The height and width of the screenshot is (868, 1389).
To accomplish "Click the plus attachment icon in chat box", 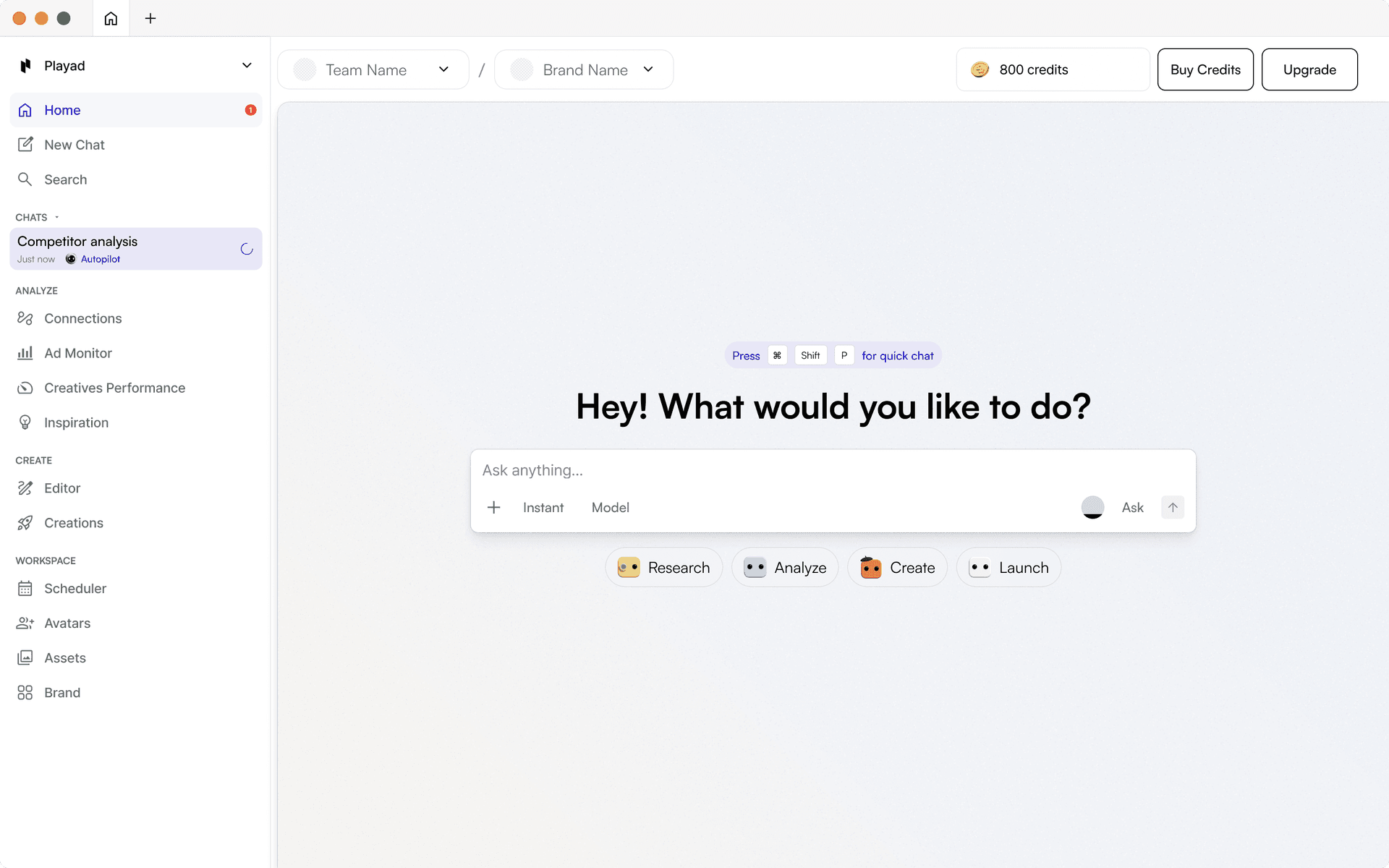I will click(494, 508).
